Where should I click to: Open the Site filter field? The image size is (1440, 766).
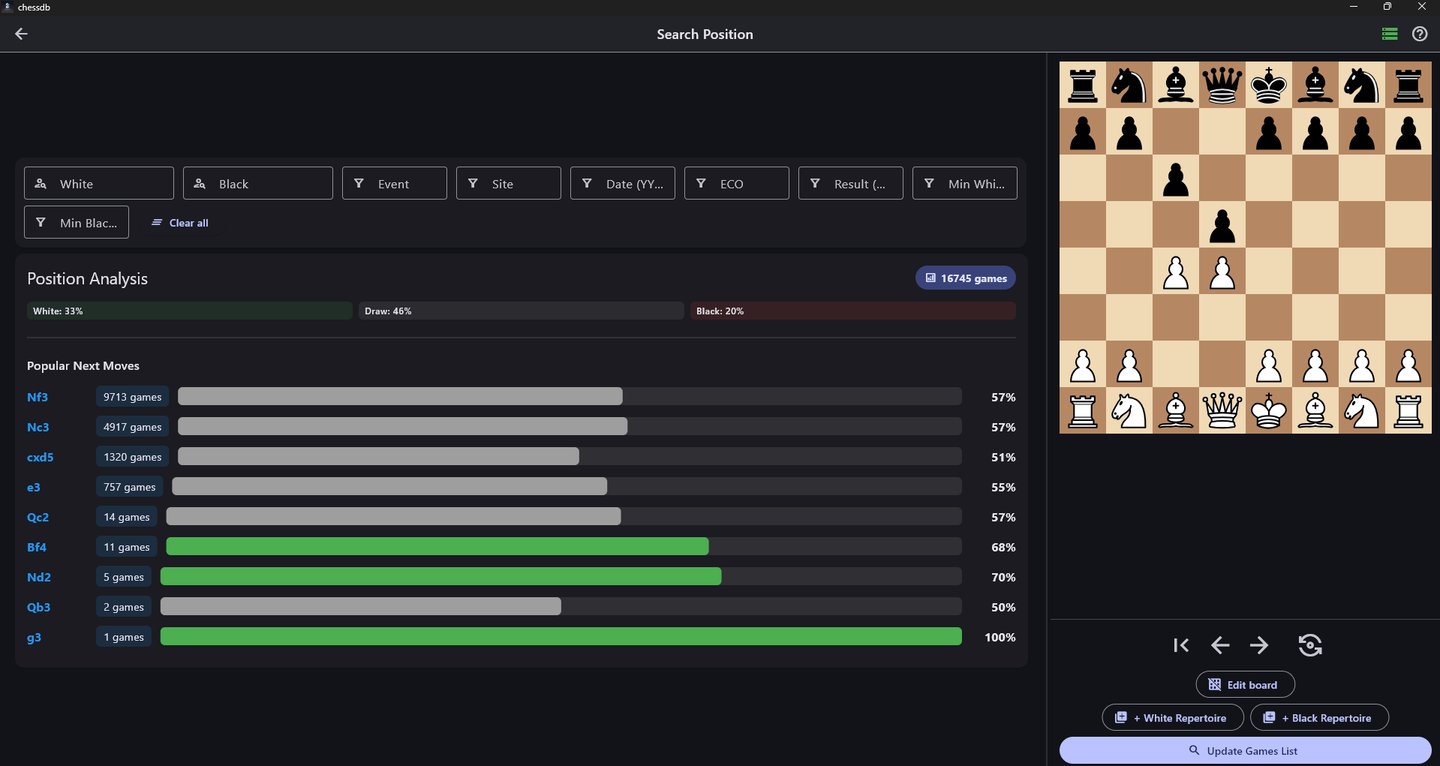508,184
